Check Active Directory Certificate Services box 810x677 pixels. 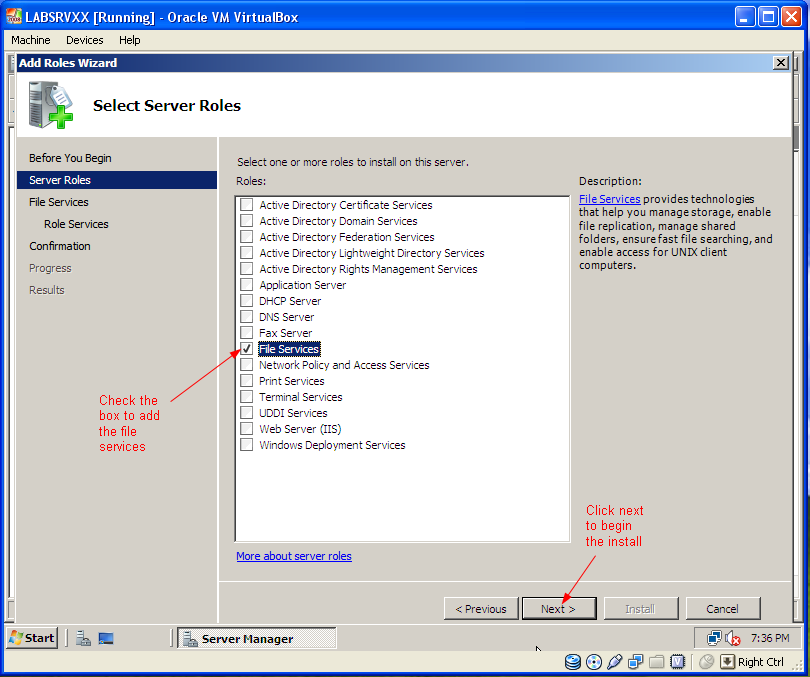[x=246, y=204]
